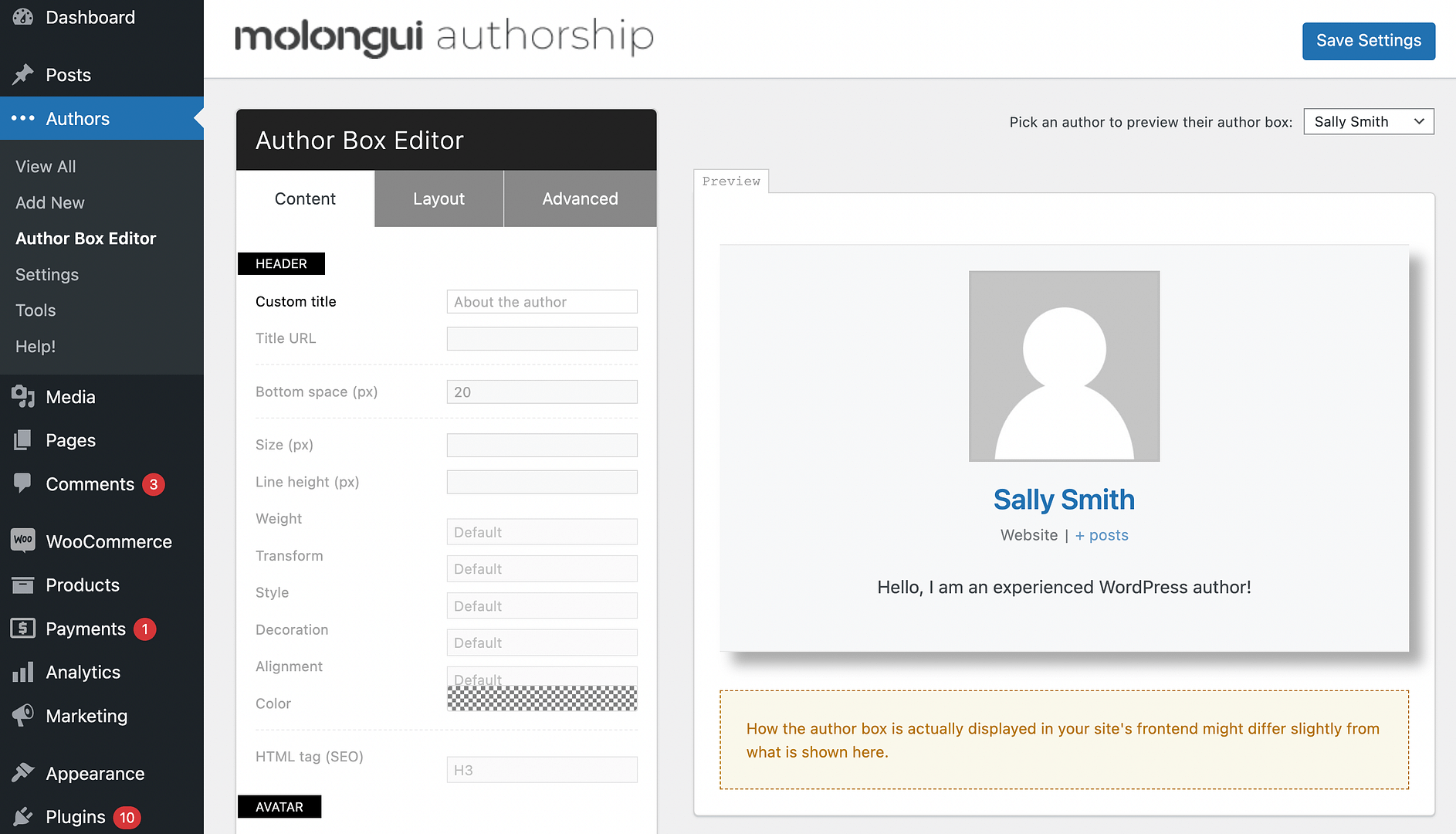Open Media via its sidebar icon
Image resolution: width=1456 pixels, height=834 pixels.
click(x=23, y=397)
